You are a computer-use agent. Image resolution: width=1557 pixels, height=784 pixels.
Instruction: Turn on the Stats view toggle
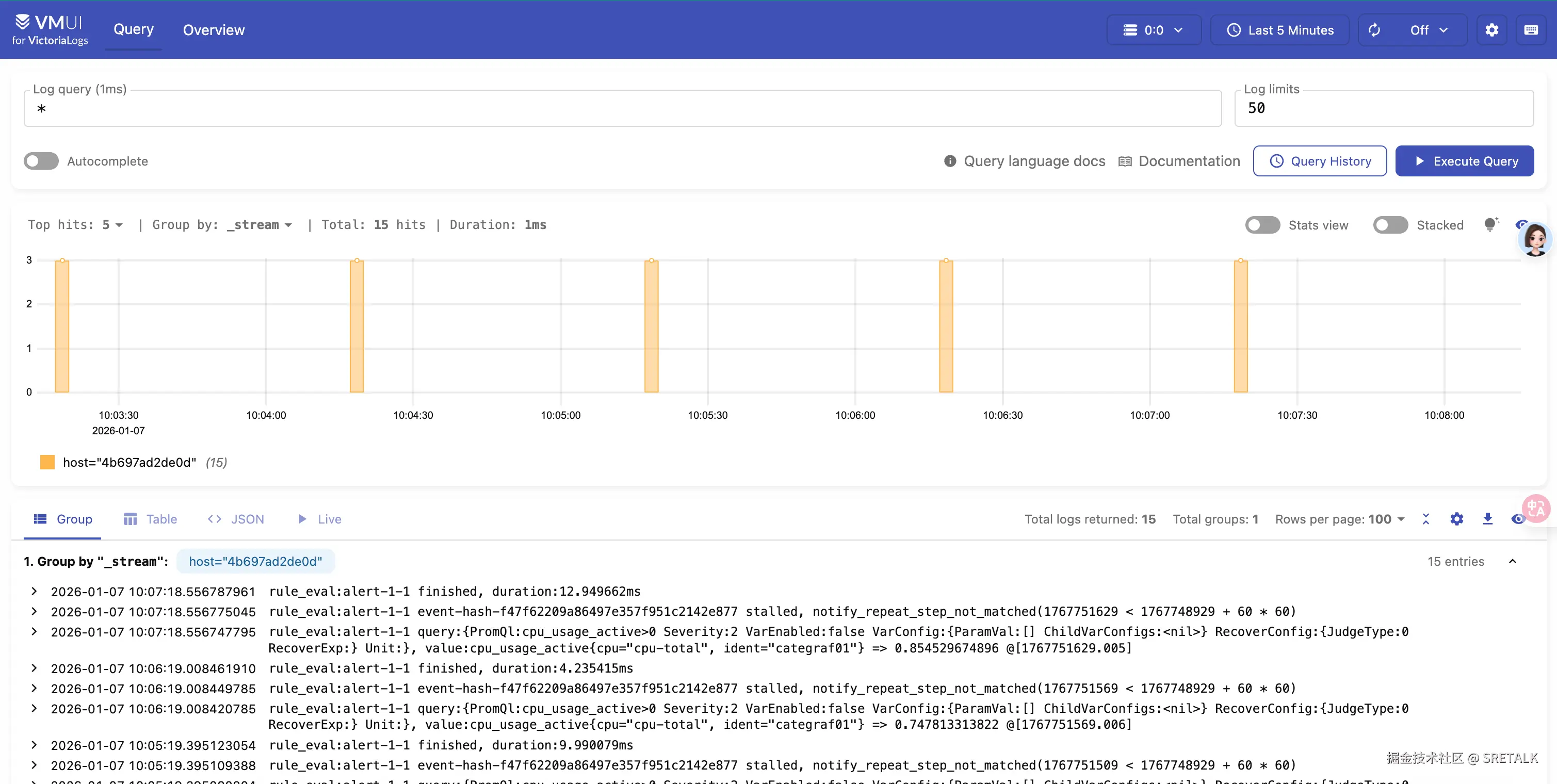1262,225
